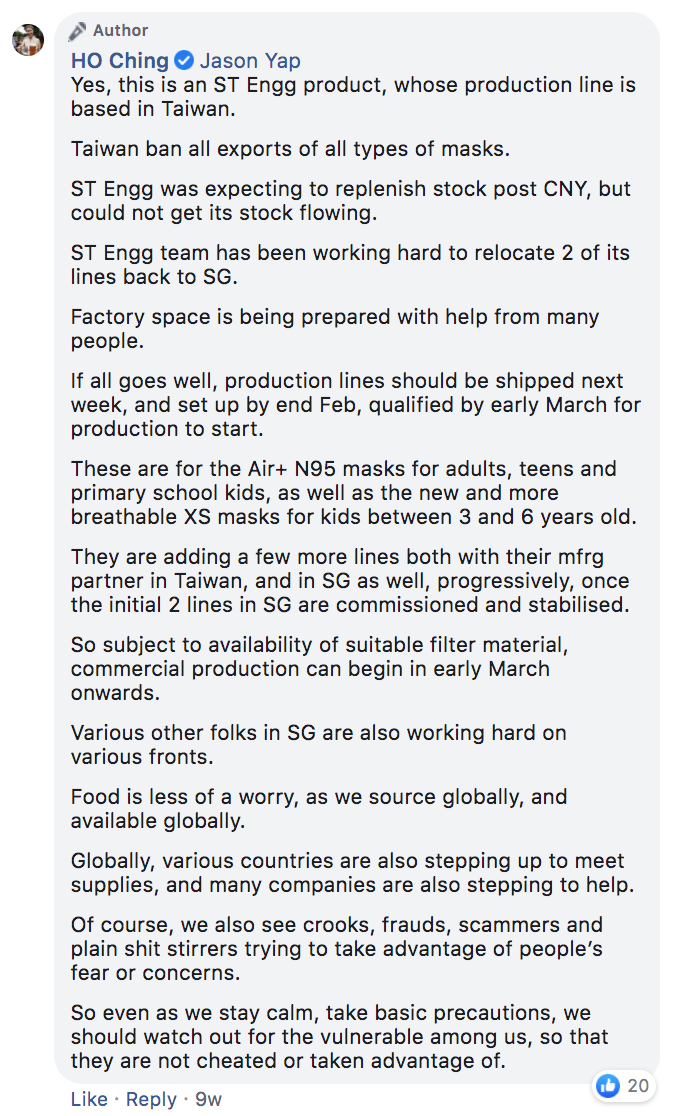Click the Author label beside the pen

click(x=120, y=31)
